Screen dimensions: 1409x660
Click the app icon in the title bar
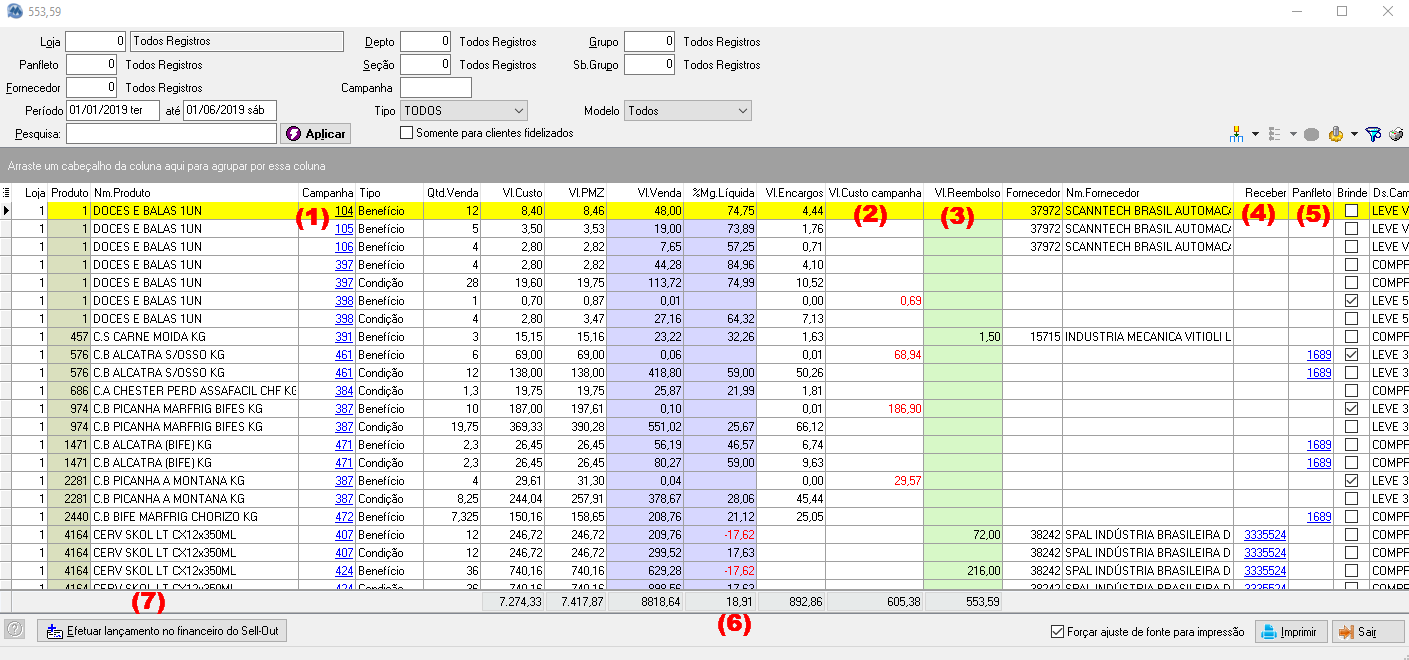[x=14, y=11]
